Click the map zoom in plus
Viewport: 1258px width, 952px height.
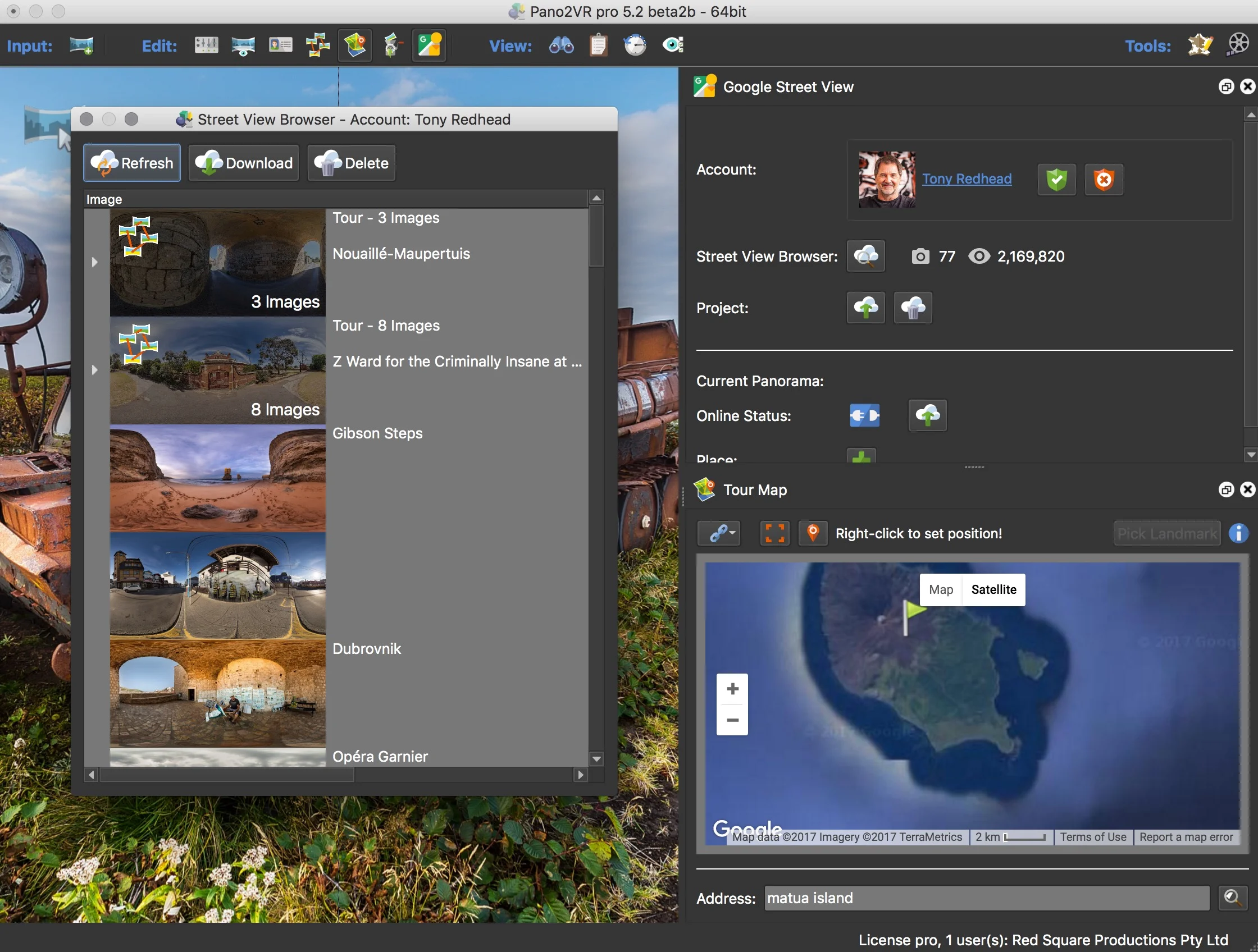click(732, 689)
